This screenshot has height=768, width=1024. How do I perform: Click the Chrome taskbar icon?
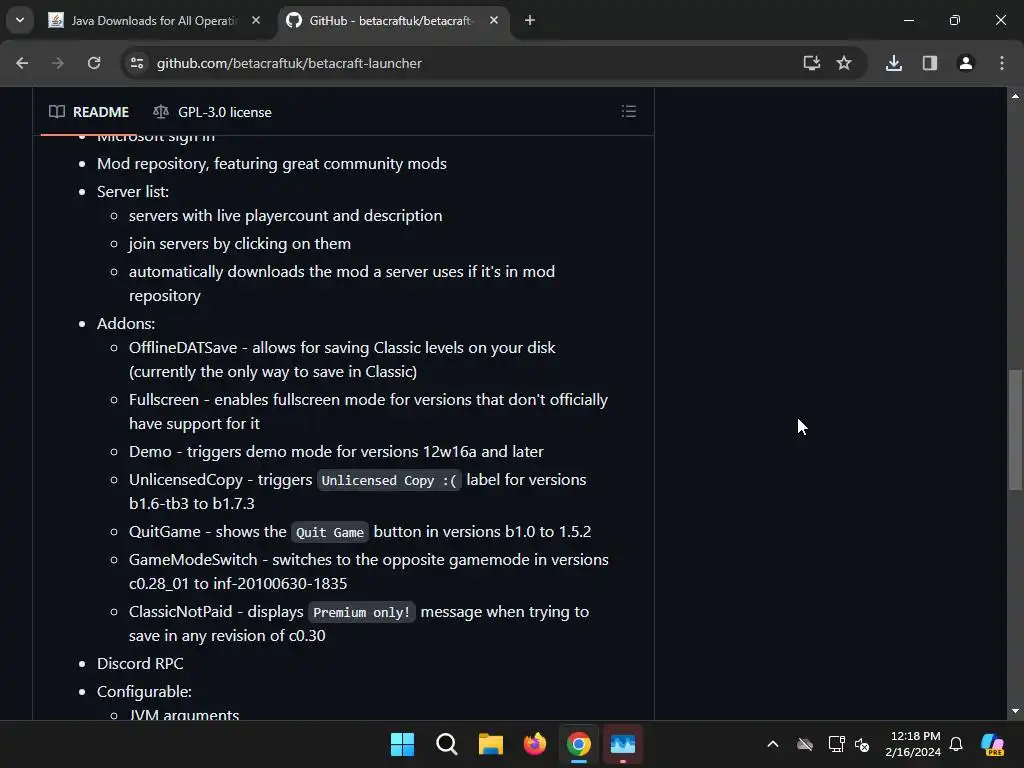579,744
